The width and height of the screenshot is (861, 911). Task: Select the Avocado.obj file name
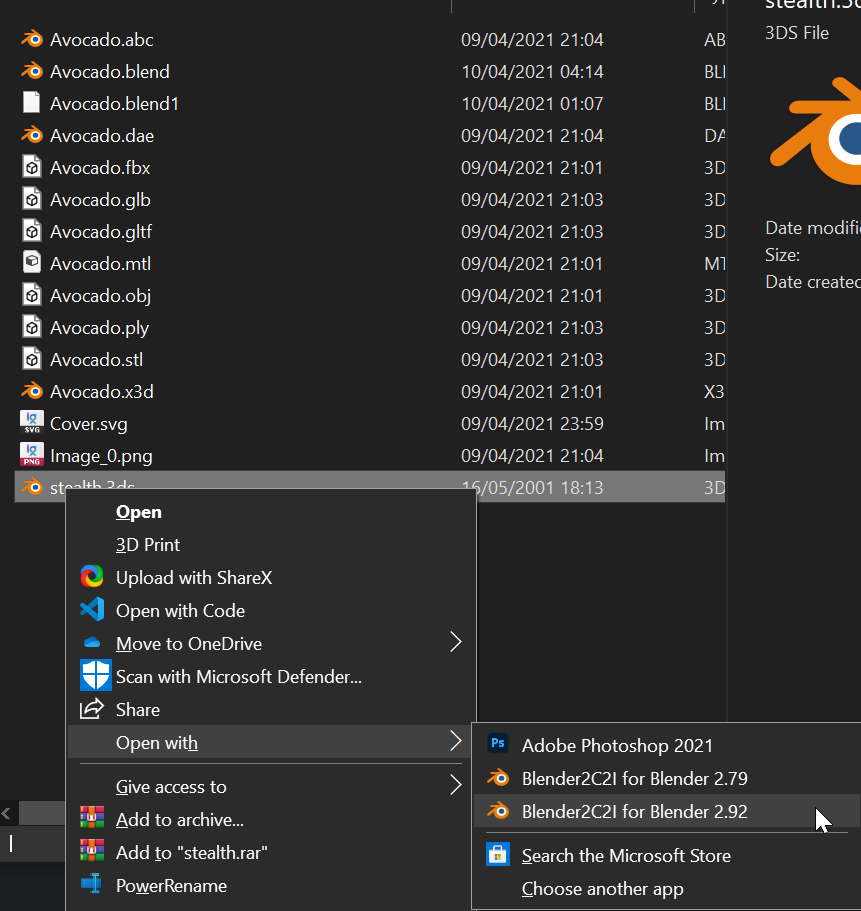(101, 296)
